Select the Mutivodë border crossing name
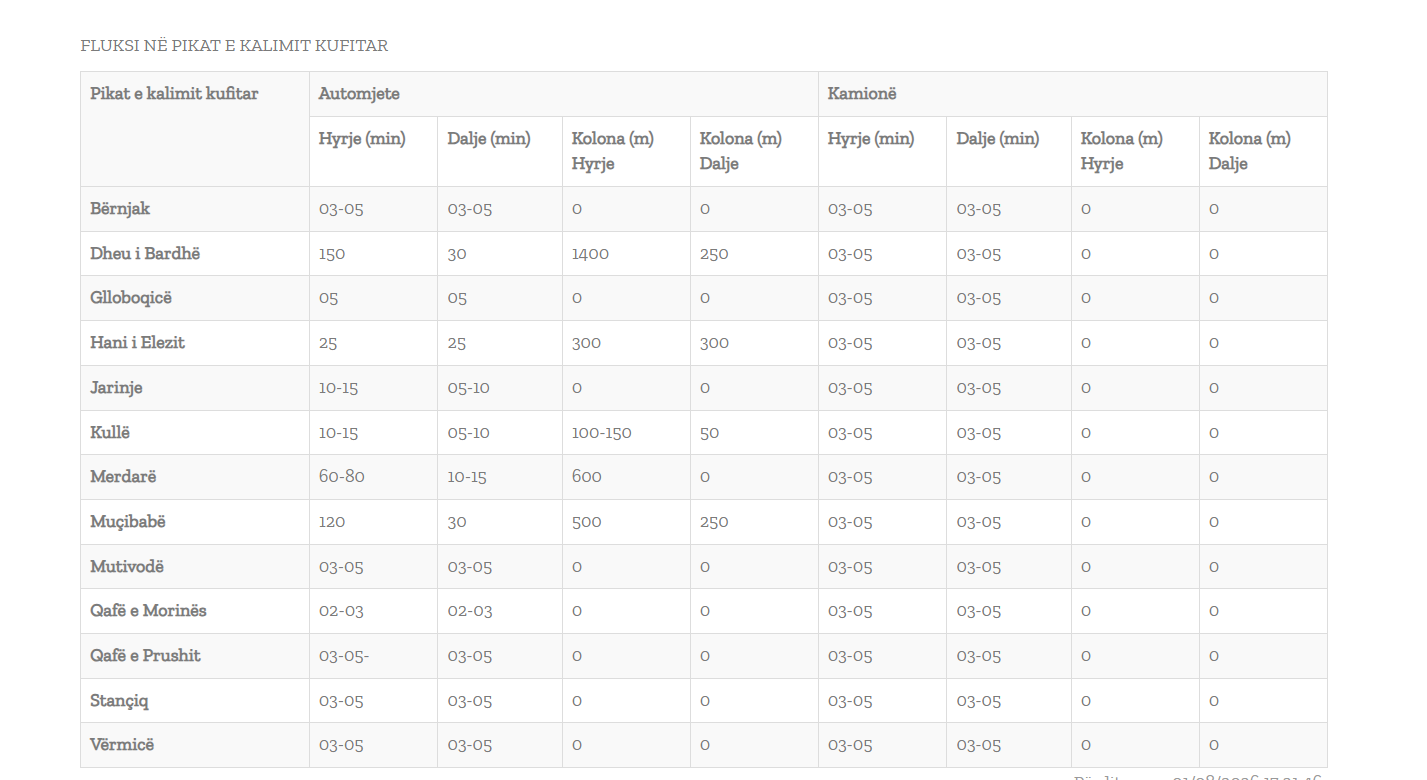Image resolution: width=1427 pixels, height=780 pixels. pyautogui.click(x=127, y=567)
